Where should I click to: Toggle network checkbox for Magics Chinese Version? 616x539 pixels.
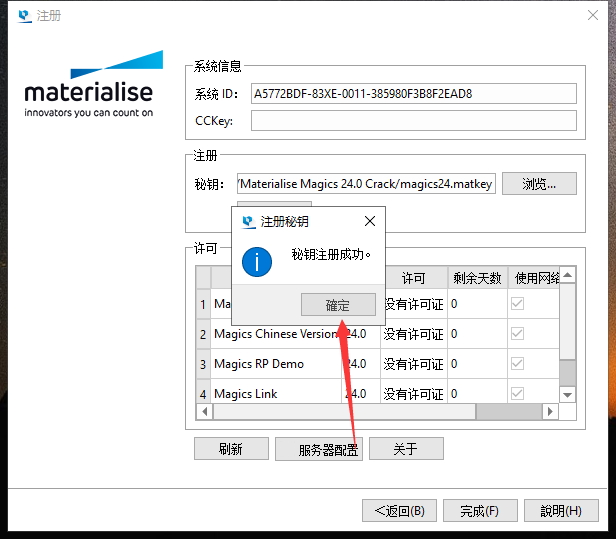(x=517, y=334)
